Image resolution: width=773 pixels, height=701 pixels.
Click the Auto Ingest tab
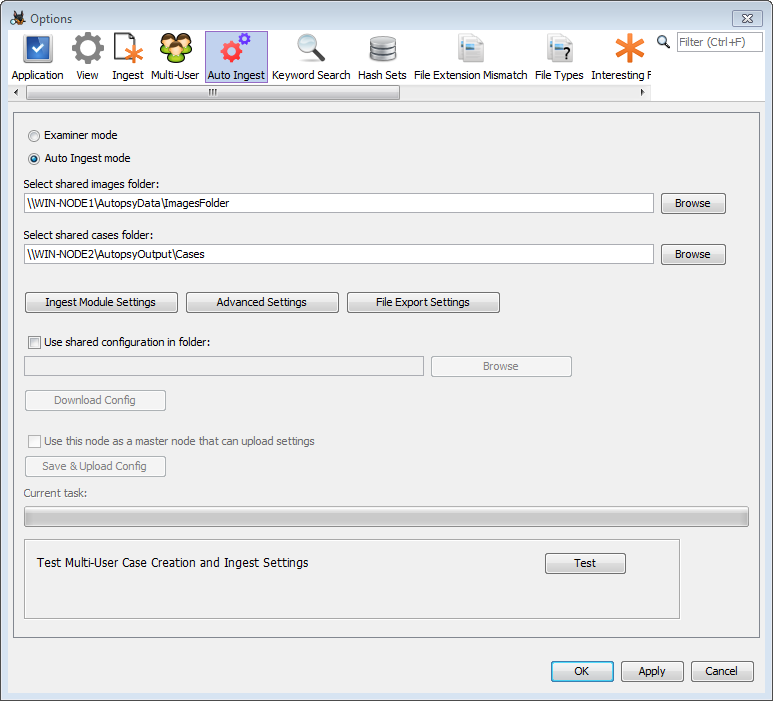click(236, 57)
